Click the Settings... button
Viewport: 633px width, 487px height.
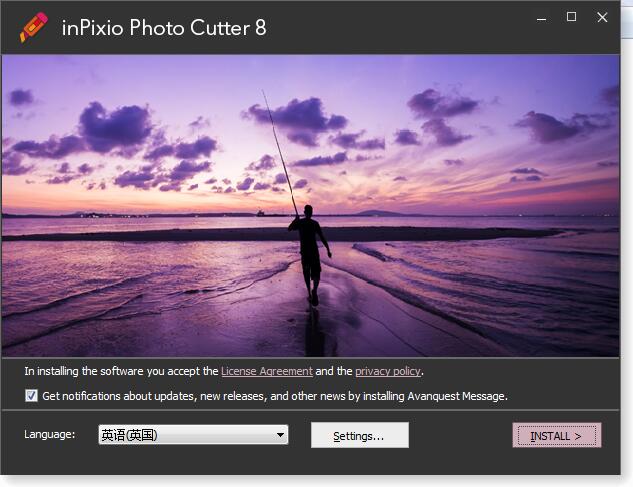[360, 435]
